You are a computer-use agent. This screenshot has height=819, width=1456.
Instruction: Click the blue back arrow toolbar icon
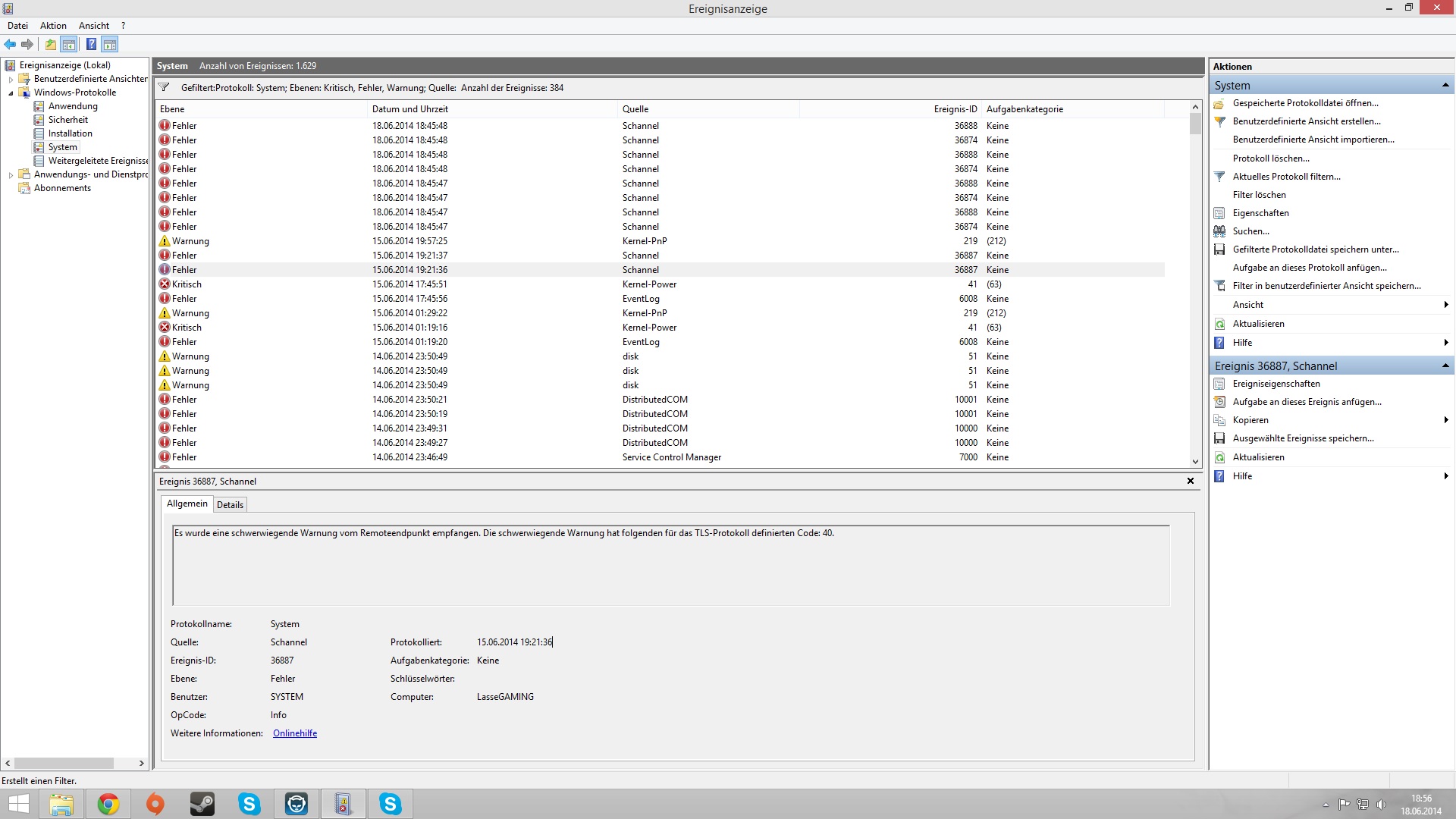pos(10,44)
